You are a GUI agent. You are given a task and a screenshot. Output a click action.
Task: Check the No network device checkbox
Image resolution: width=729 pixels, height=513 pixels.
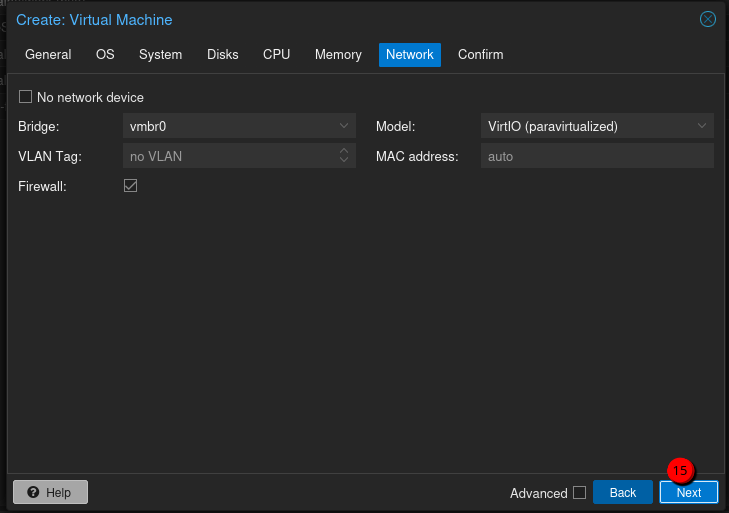pos(26,97)
